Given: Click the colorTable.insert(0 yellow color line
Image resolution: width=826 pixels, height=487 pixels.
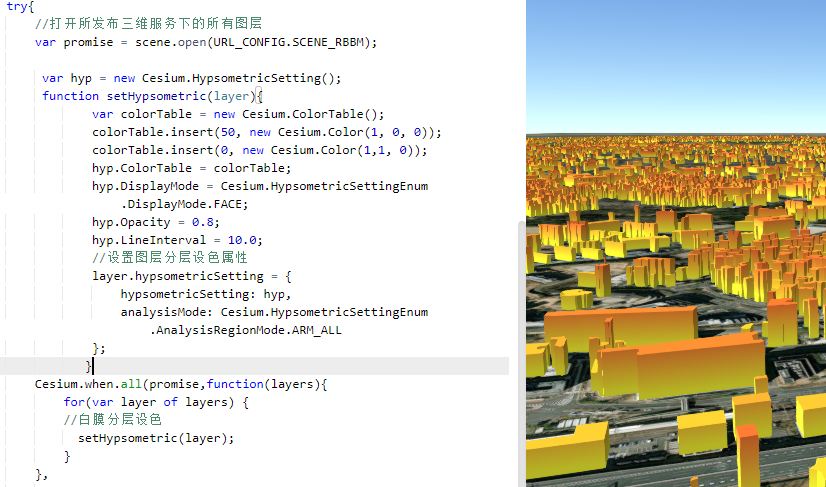Looking at the screenshot, I should pyautogui.click(x=259, y=150).
